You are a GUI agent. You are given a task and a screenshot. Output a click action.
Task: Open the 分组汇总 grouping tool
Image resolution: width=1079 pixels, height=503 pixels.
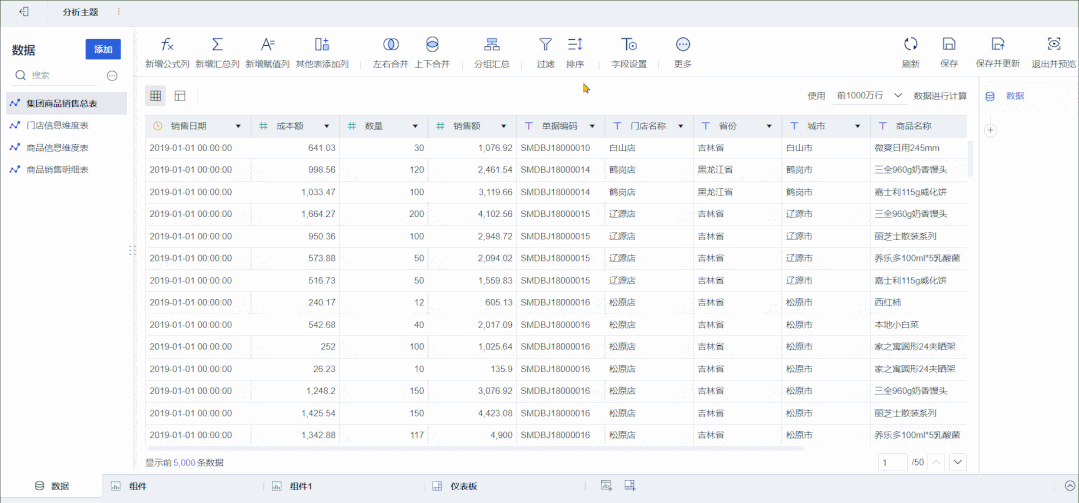coord(491,45)
